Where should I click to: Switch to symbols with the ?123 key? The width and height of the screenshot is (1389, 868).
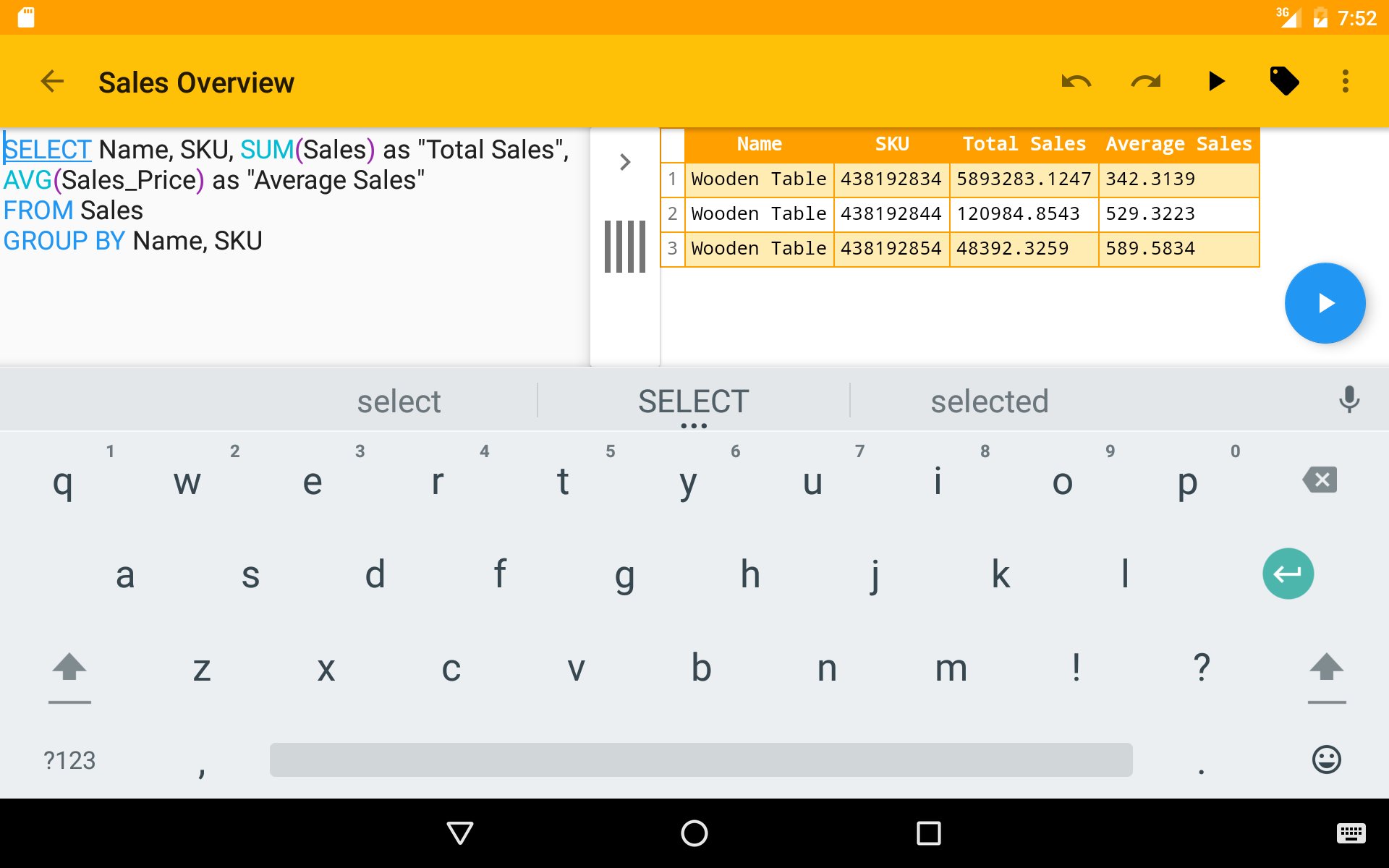click(x=69, y=759)
